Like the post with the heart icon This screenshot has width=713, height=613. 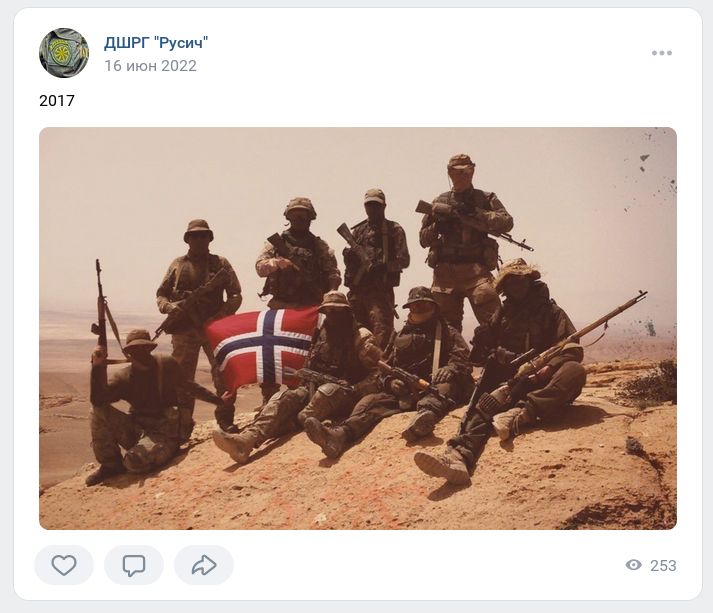point(64,565)
